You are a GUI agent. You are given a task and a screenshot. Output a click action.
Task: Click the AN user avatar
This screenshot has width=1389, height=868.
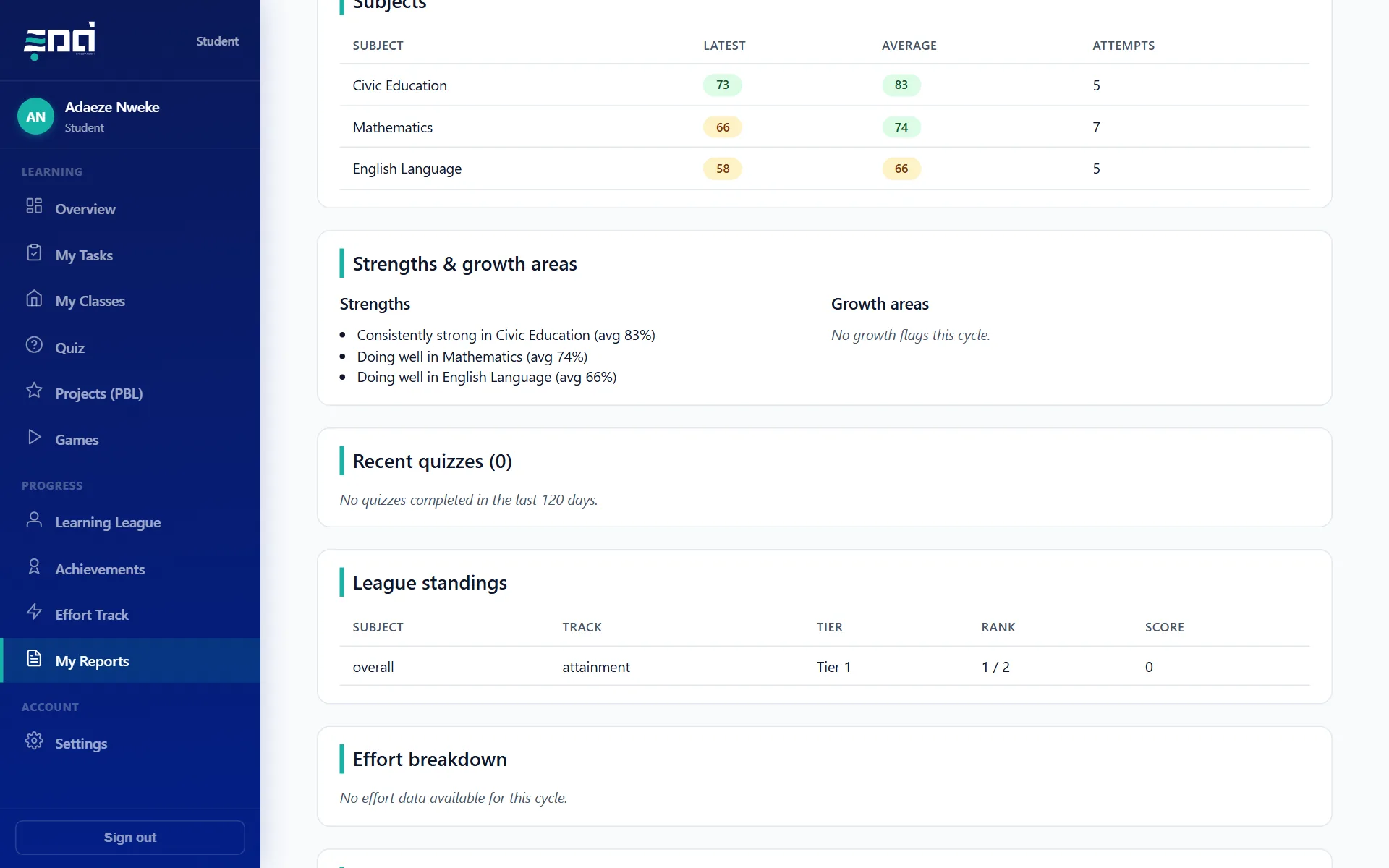click(x=35, y=116)
